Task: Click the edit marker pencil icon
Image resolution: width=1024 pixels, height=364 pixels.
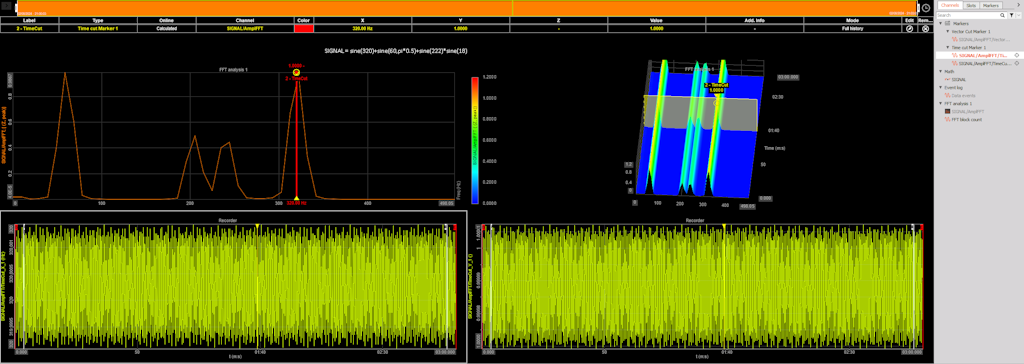Action: coord(910,29)
